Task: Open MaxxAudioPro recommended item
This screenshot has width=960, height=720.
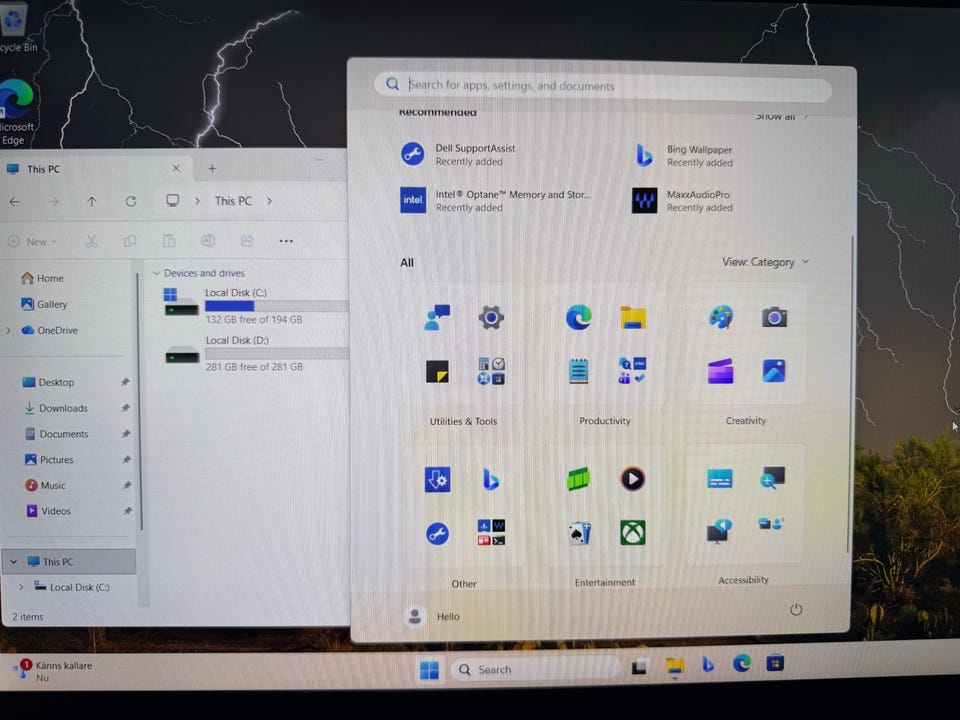Action: point(683,201)
